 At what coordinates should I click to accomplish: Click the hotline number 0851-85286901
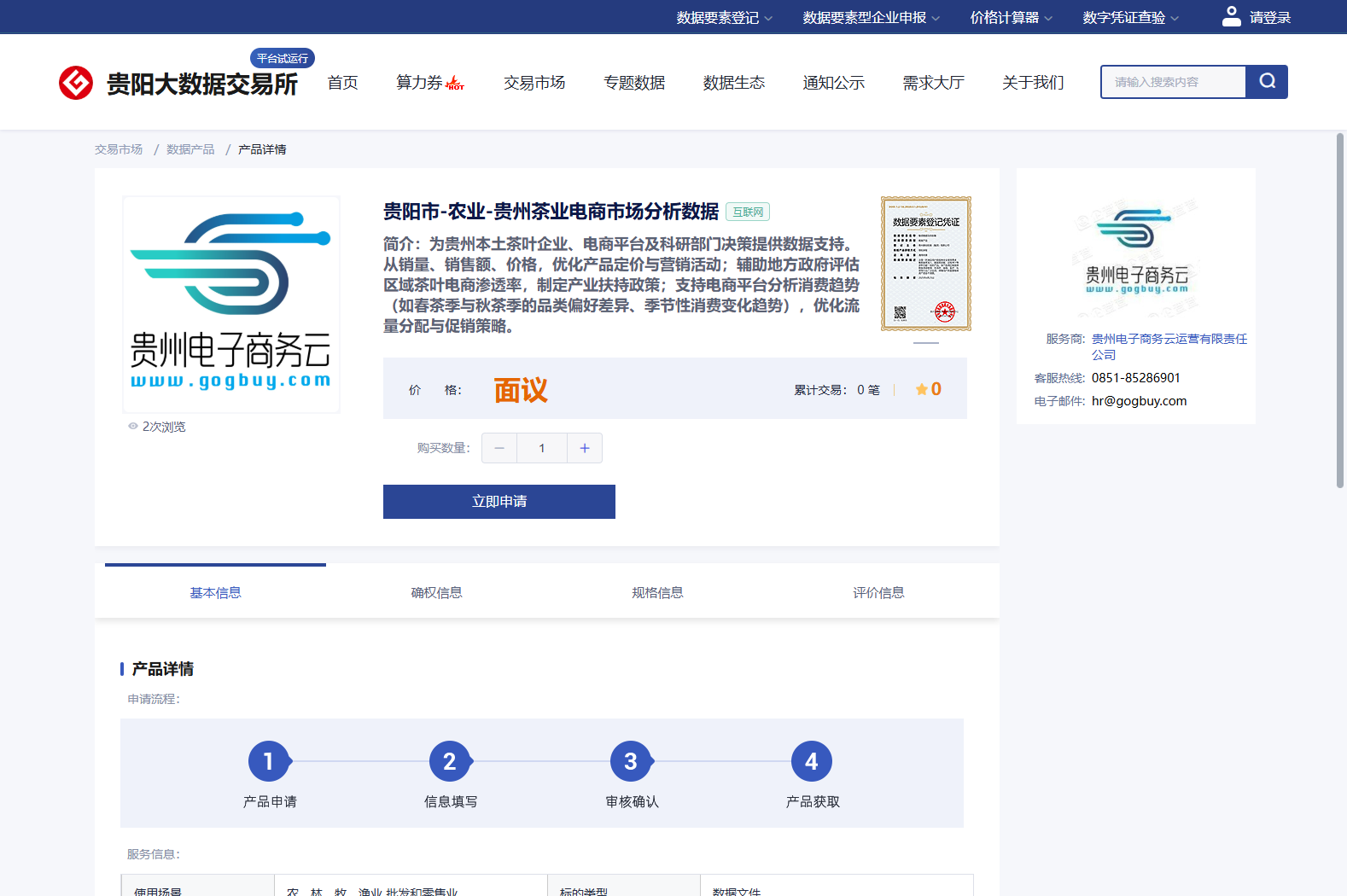[1136, 378]
